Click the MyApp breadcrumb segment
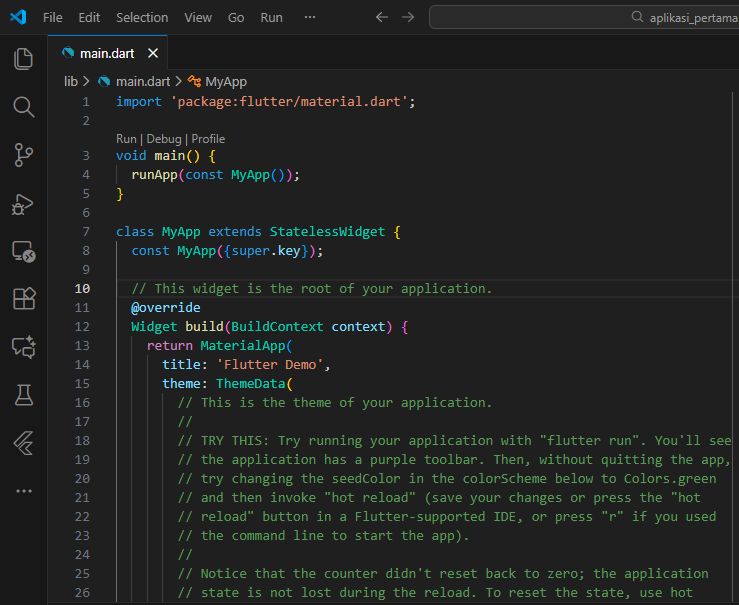739x605 pixels. coord(226,82)
